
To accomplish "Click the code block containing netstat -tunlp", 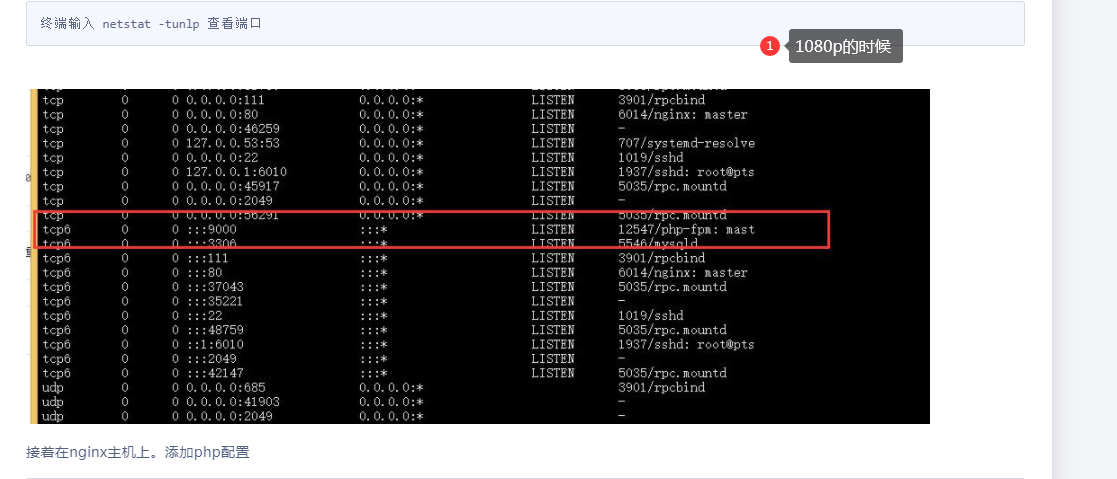I will coord(525,24).
